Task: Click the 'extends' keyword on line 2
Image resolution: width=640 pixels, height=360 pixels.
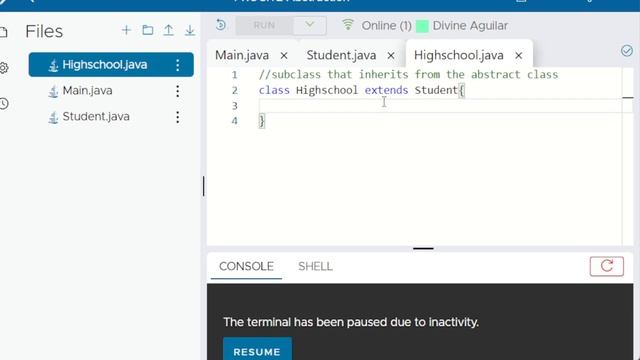Action: click(386, 90)
